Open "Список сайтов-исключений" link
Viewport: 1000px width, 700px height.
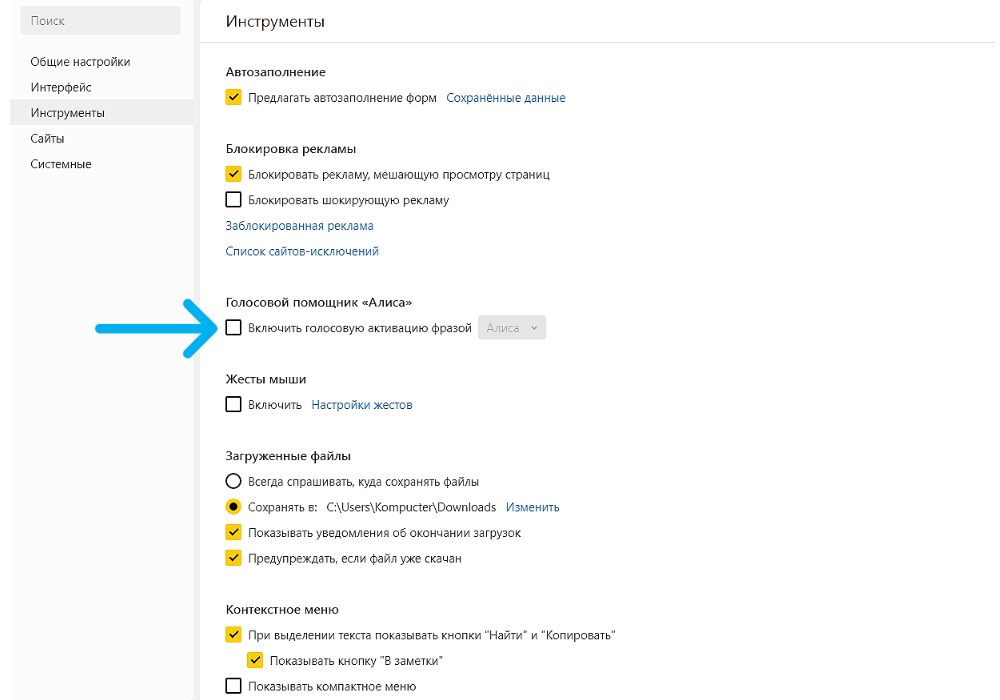302,251
